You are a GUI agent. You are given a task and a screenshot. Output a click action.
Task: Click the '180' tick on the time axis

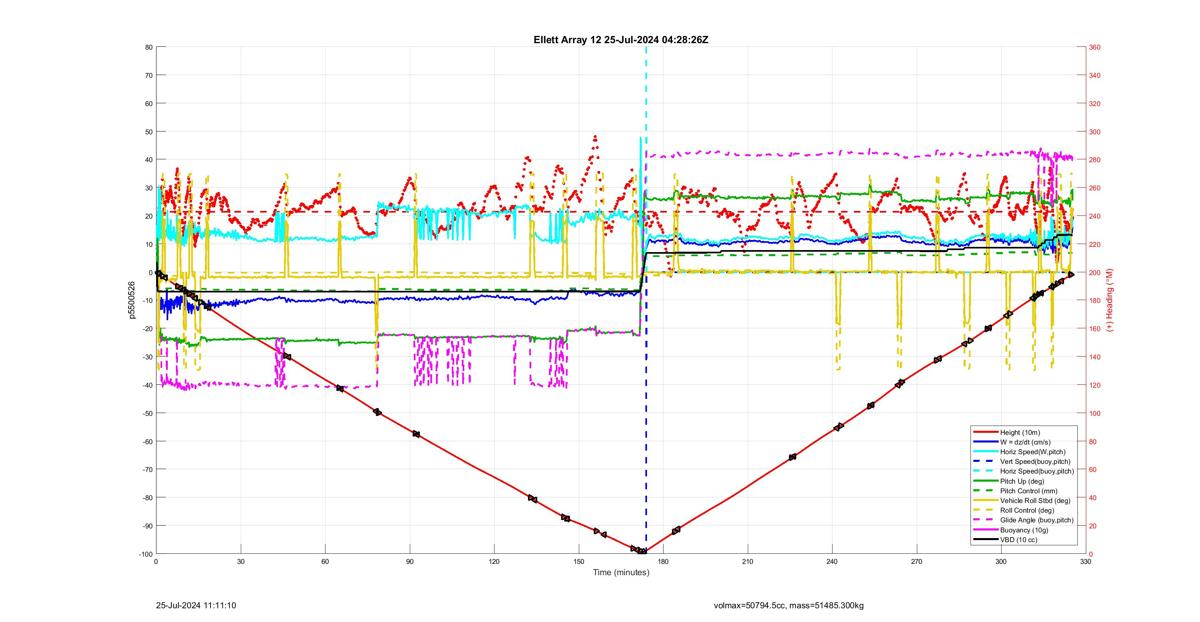click(663, 562)
